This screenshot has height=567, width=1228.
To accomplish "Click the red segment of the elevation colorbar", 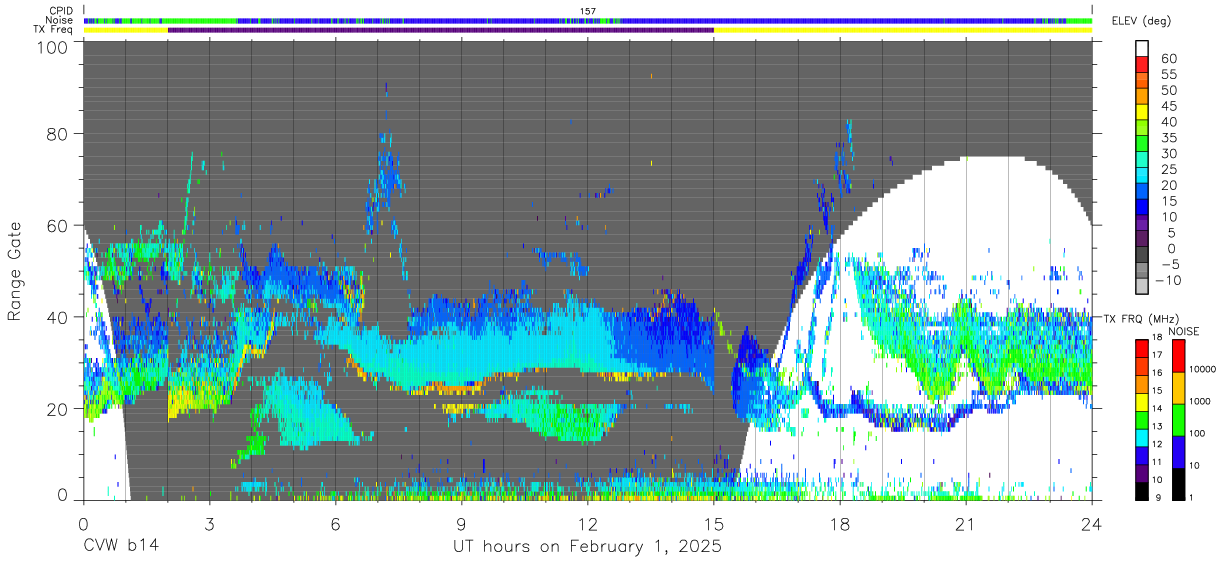I will [x=1143, y=65].
